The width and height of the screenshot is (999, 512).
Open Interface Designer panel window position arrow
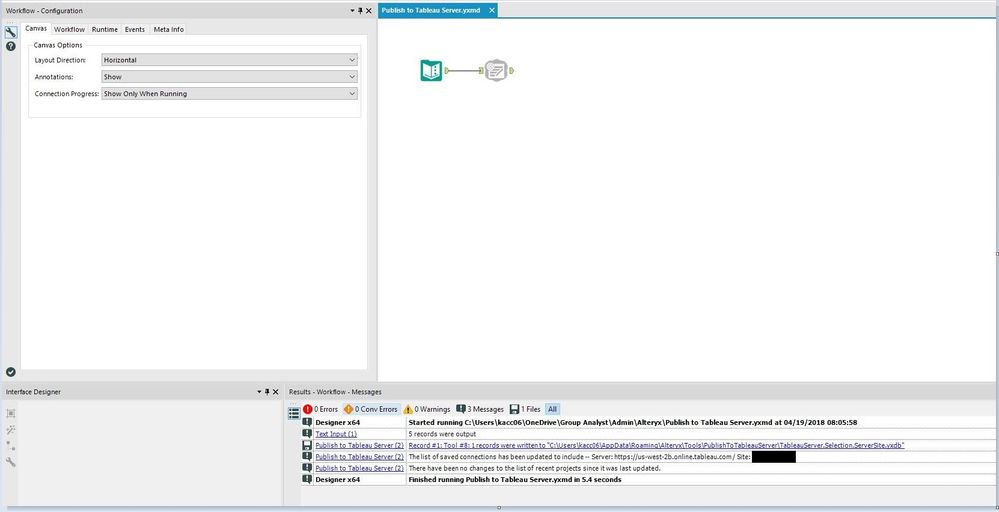259,392
